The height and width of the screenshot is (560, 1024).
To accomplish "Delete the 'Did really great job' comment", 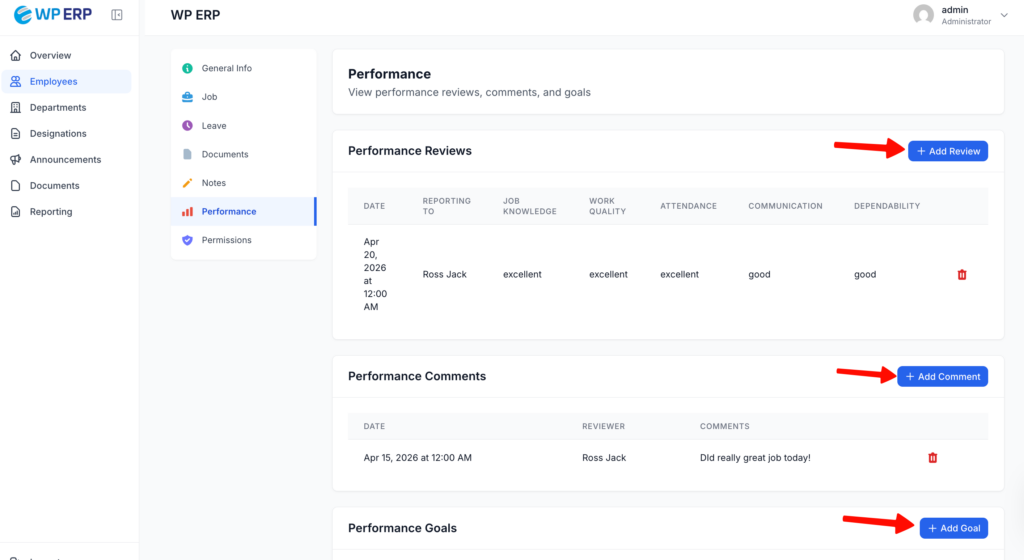I will pyautogui.click(x=932, y=458).
